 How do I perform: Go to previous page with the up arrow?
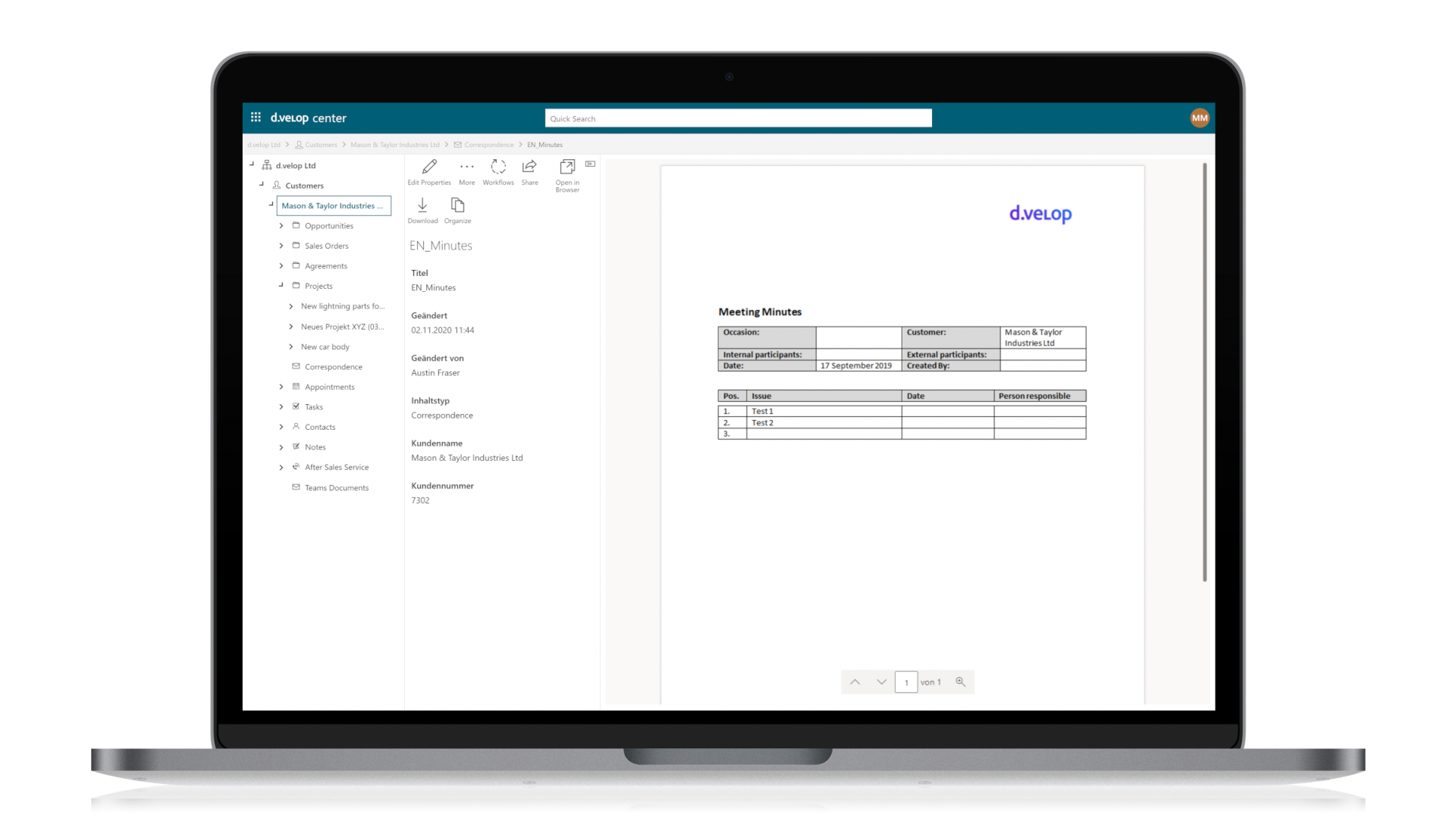[855, 682]
